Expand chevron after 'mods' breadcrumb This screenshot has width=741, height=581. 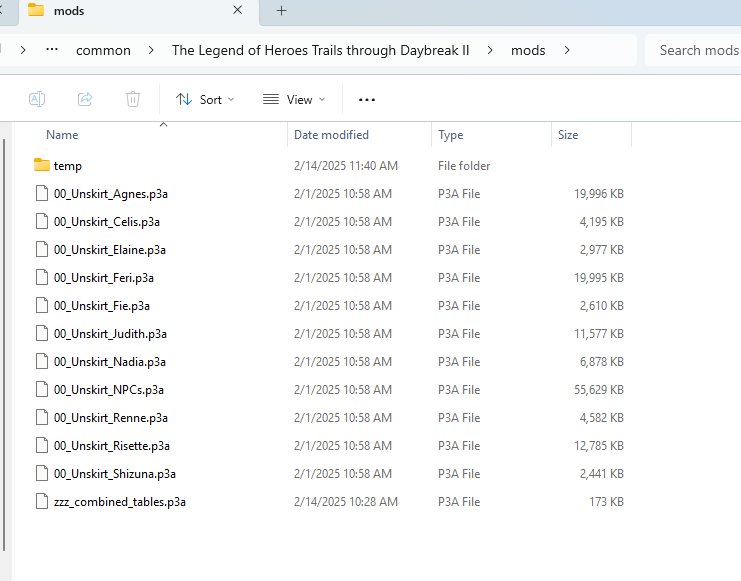tap(567, 50)
